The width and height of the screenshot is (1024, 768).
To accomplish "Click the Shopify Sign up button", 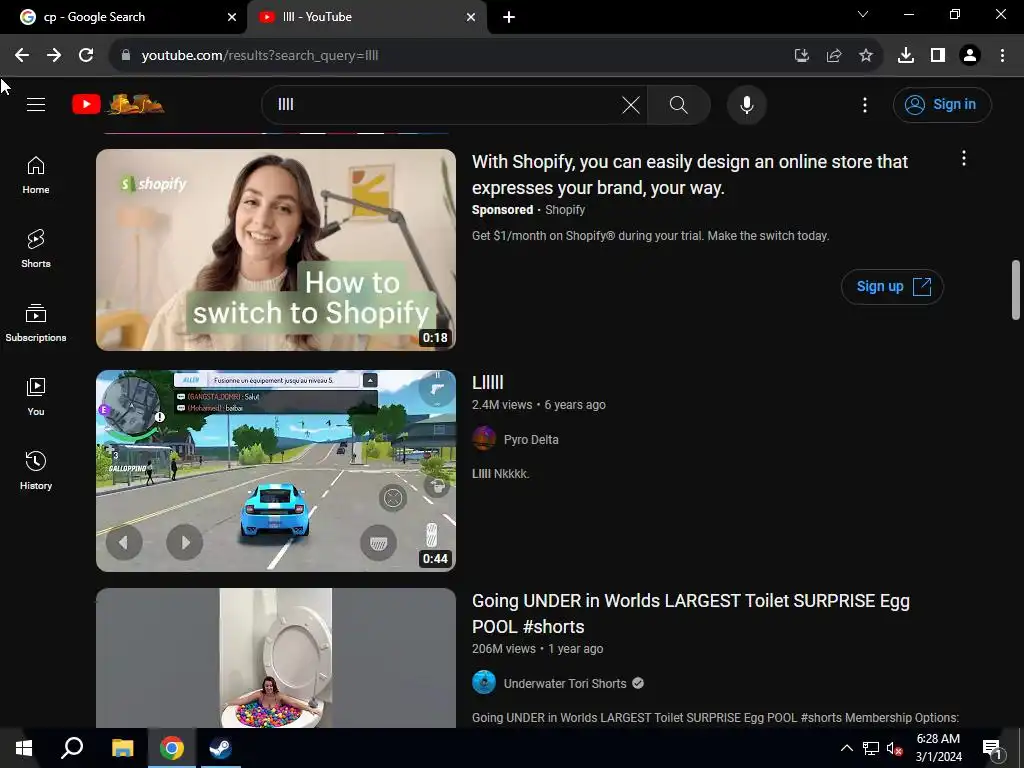I will (x=892, y=287).
